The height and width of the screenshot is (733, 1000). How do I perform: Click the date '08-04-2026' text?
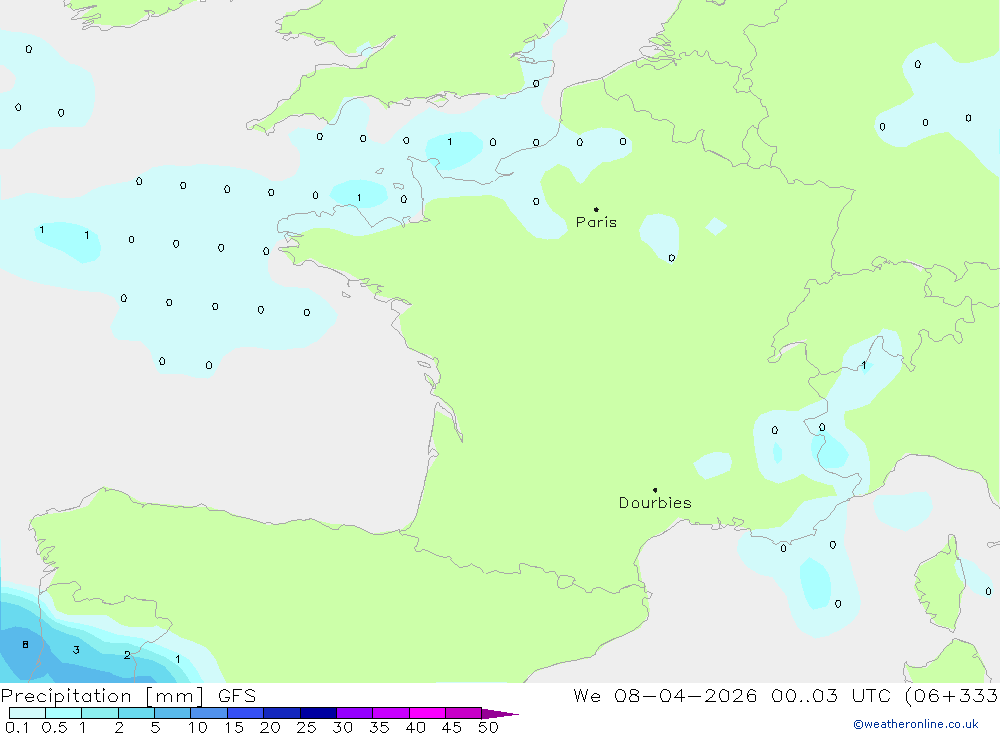686,695
